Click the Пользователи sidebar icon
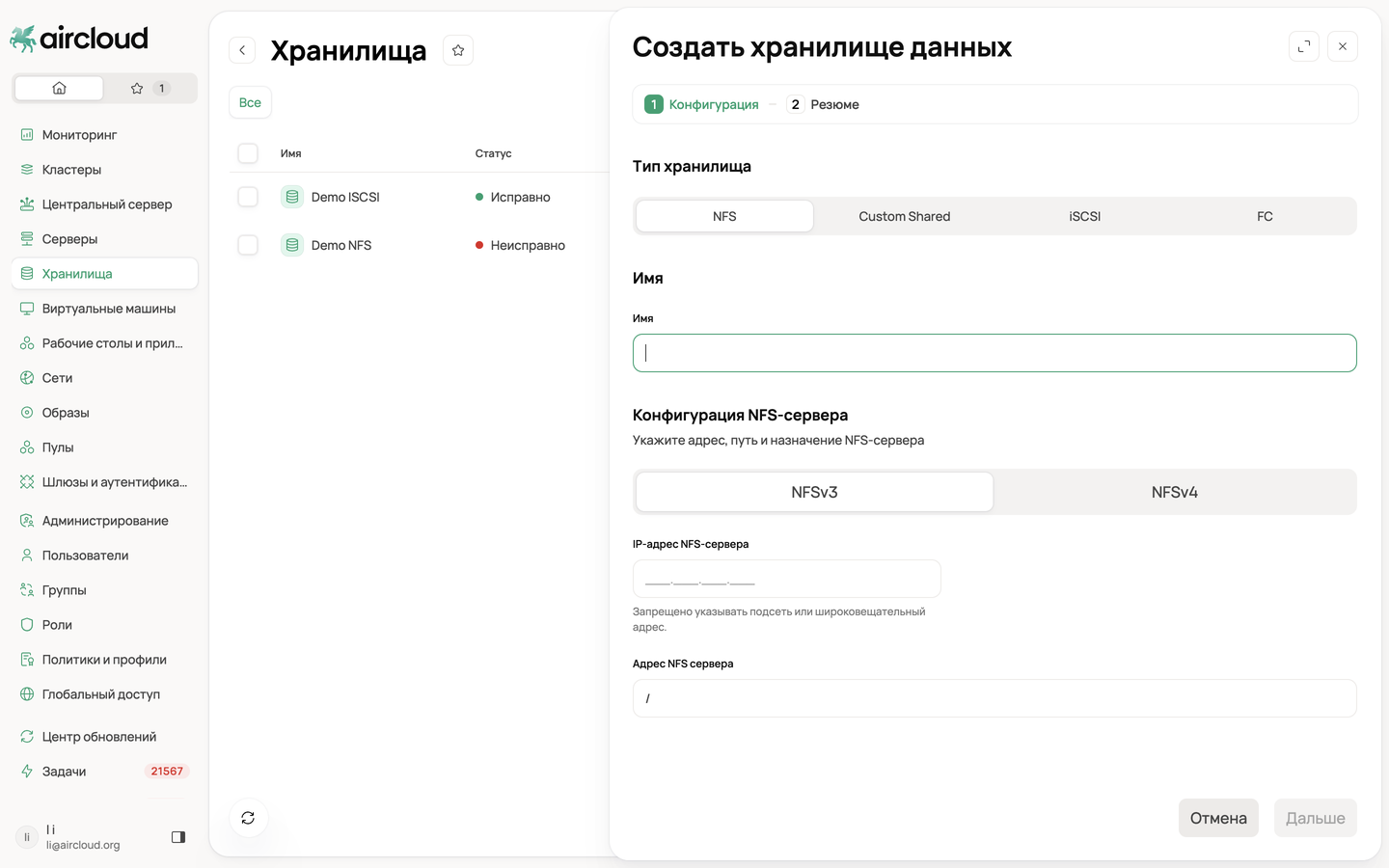Image resolution: width=1389 pixels, height=868 pixels. click(27, 556)
